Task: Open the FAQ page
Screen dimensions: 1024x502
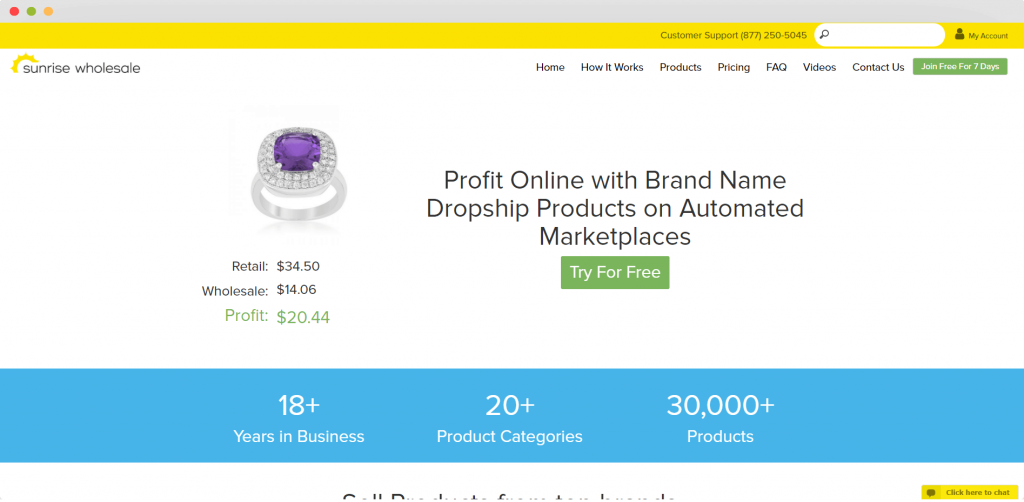Action: tap(776, 67)
